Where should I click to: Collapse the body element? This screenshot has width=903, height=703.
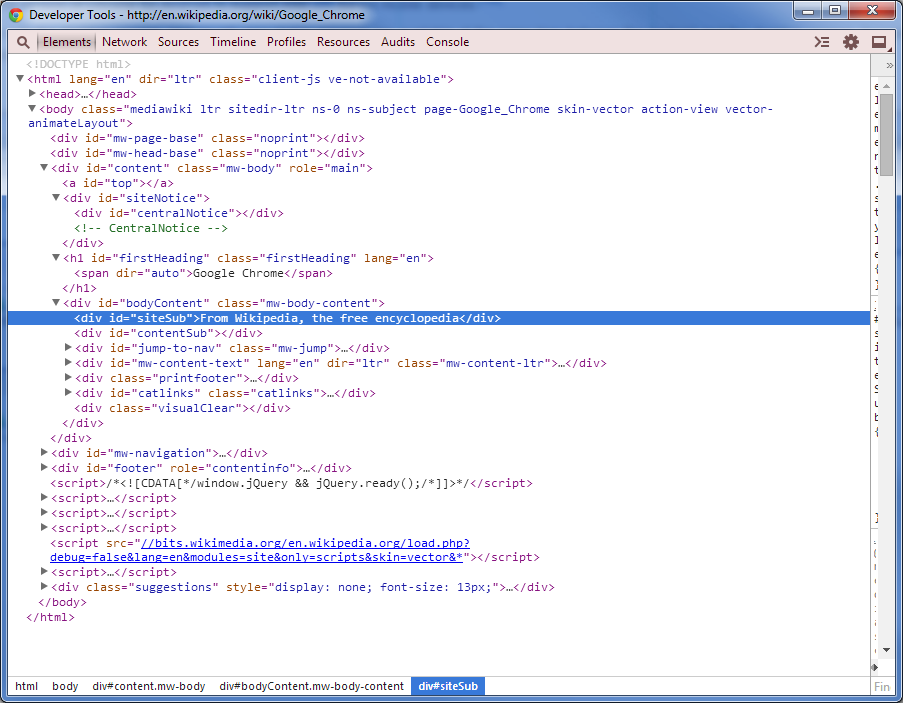(32, 108)
